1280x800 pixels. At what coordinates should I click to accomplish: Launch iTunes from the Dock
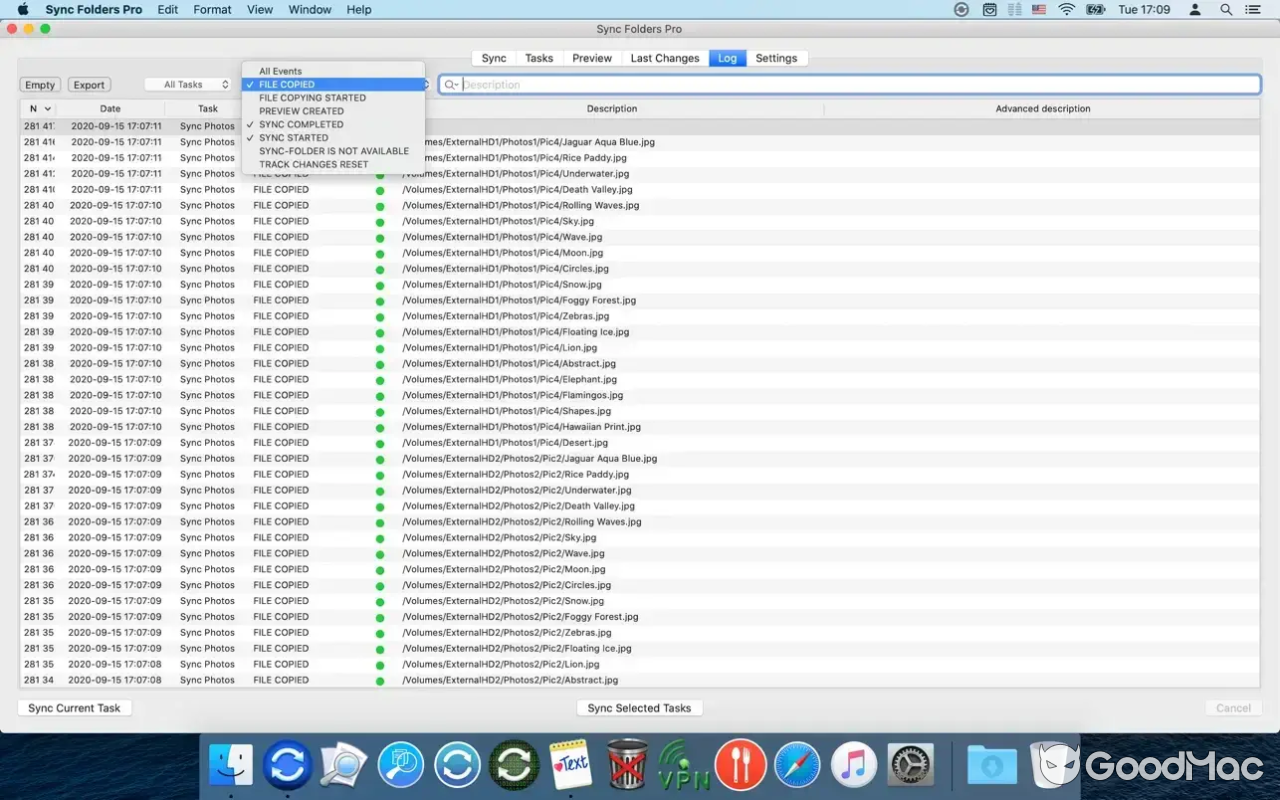tap(852, 764)
